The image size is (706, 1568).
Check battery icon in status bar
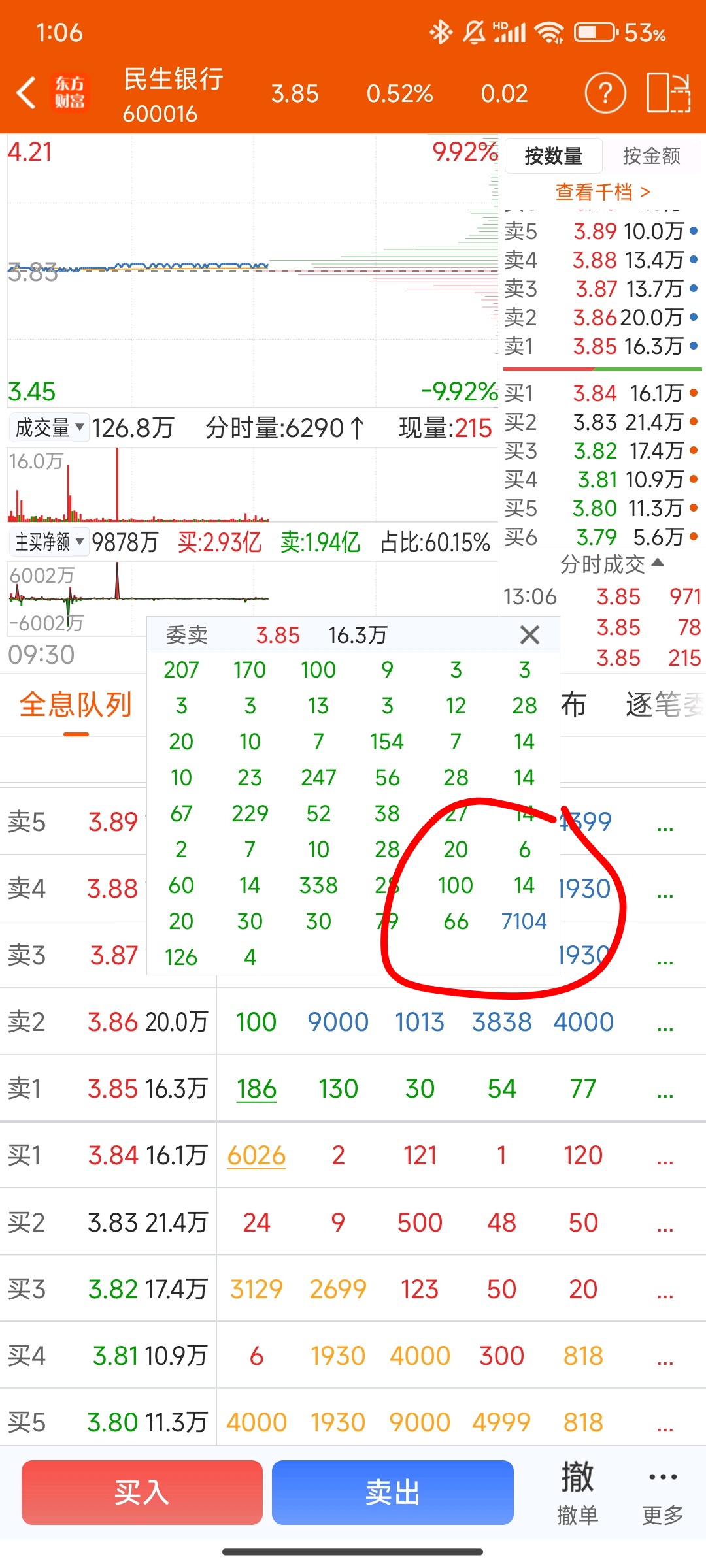(x=596, y=32)
